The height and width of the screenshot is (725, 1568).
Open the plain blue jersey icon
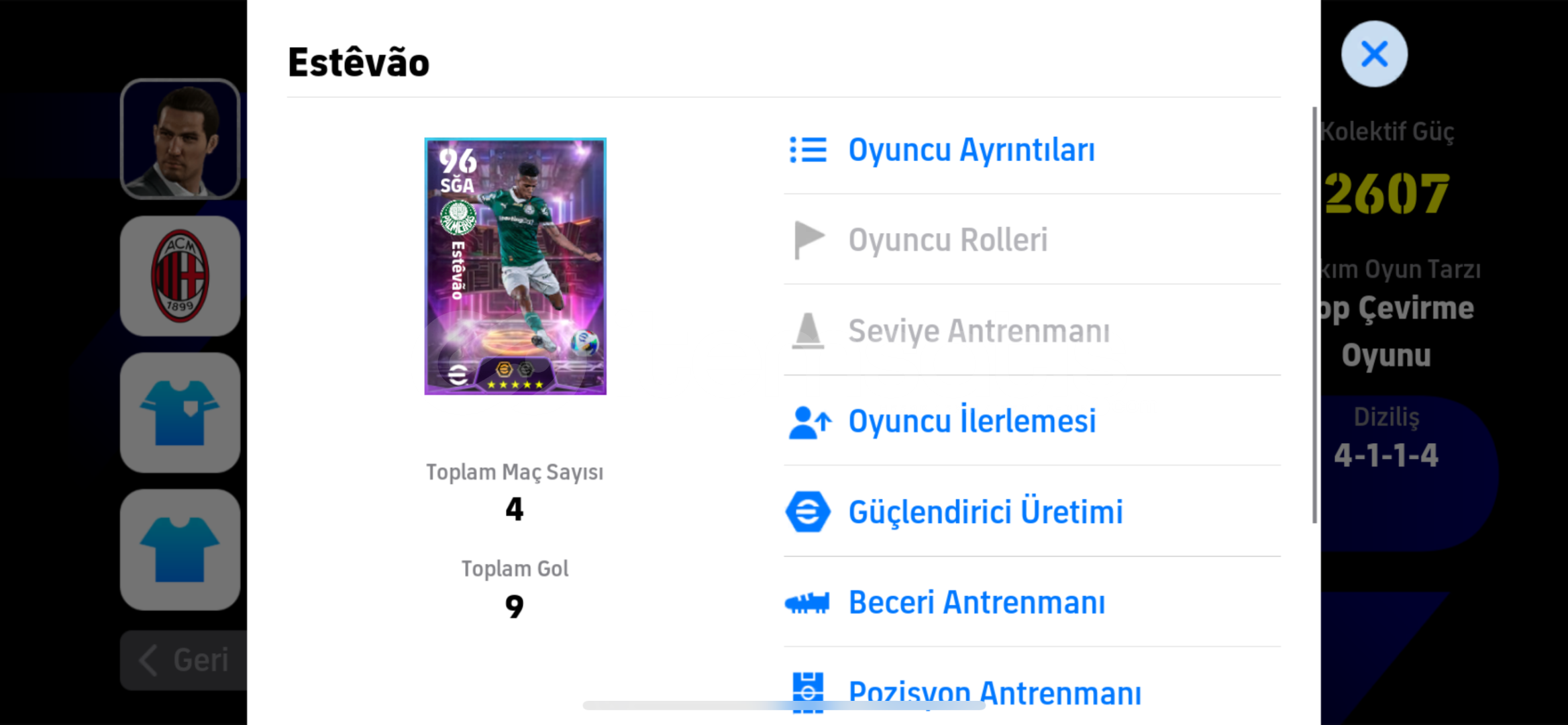pyautogui.click(x=180, y=550)
